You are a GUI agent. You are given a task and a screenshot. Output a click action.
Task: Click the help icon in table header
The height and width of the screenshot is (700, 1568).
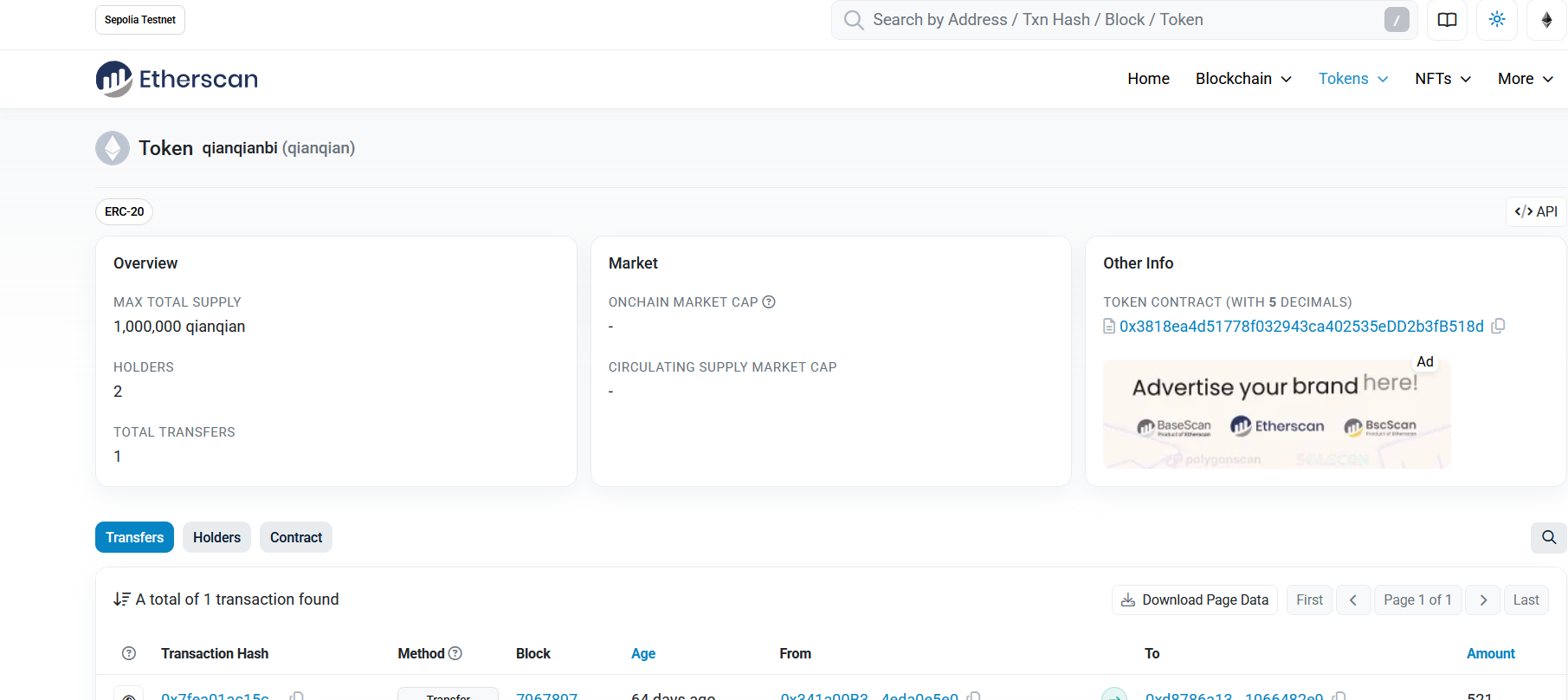point(129,653)
